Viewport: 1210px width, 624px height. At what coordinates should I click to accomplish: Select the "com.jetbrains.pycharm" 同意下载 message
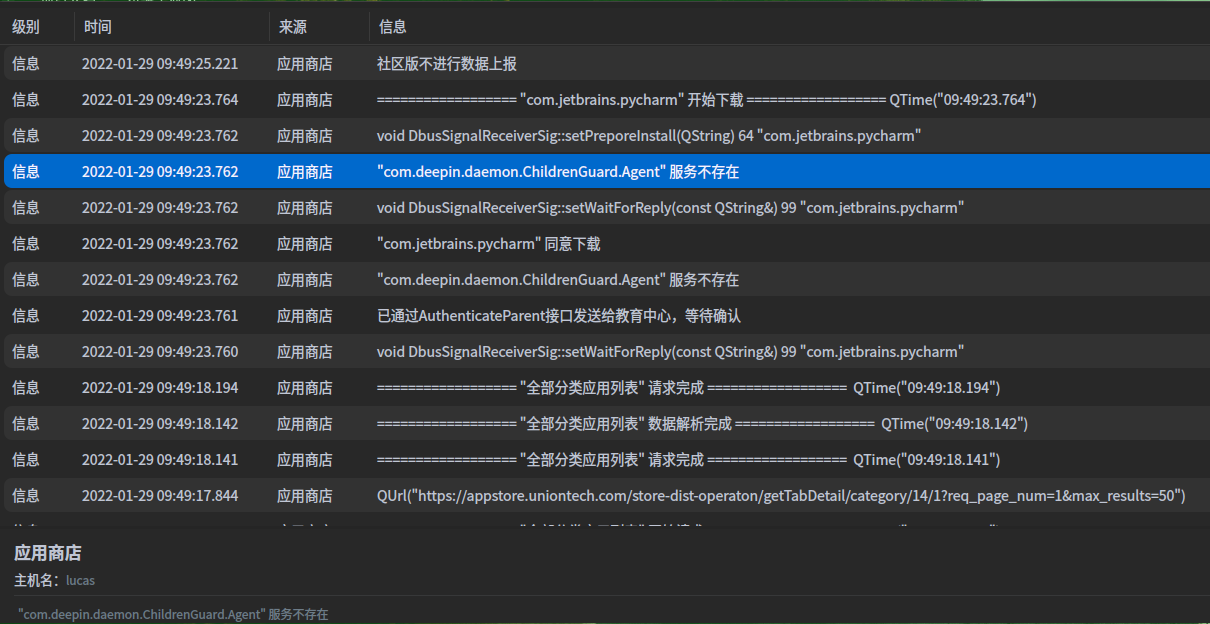[x=489, y=244]
